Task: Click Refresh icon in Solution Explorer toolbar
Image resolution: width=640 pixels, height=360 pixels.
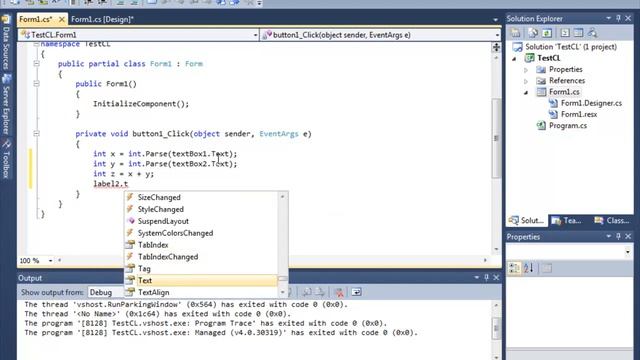Action: point(547,33)
